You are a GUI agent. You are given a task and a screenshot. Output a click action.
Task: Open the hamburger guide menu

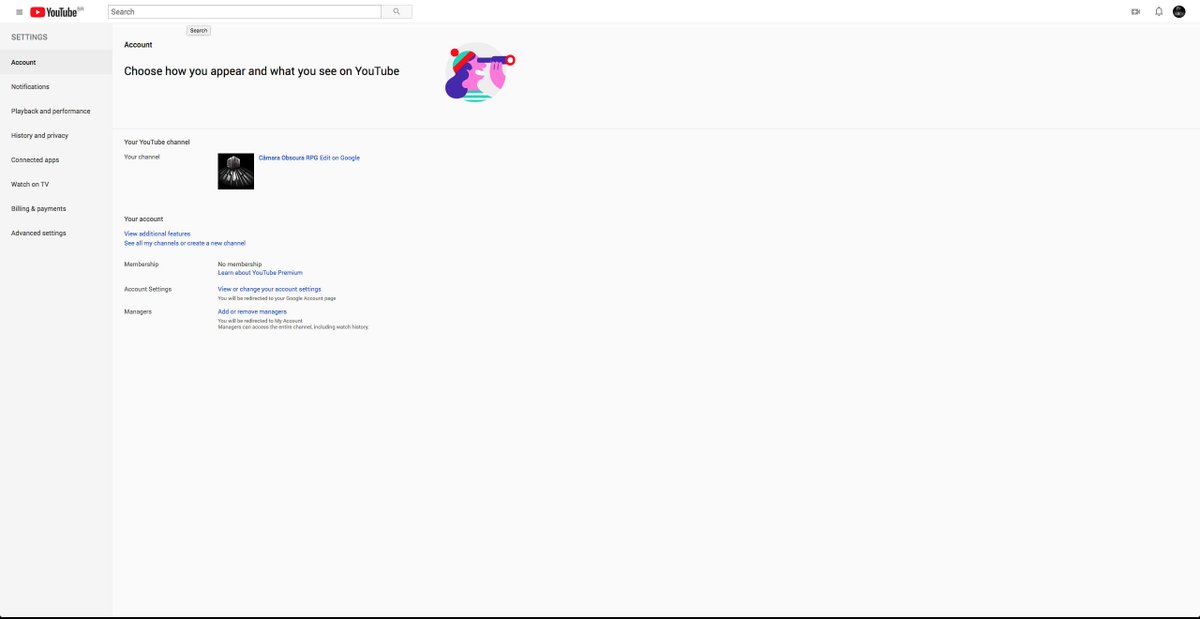[x=19, y=12]
